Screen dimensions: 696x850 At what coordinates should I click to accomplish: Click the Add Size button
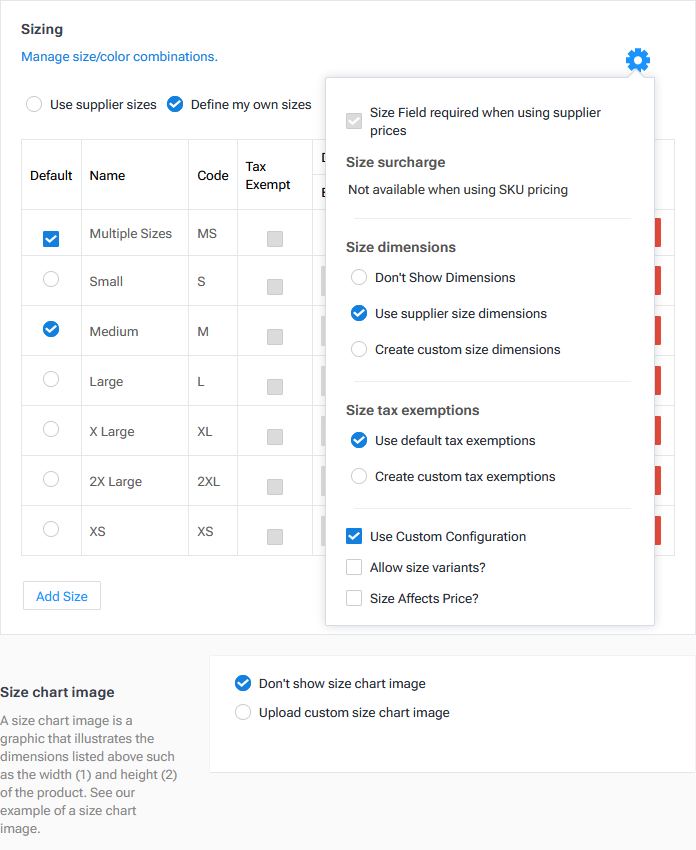(62, 596)
